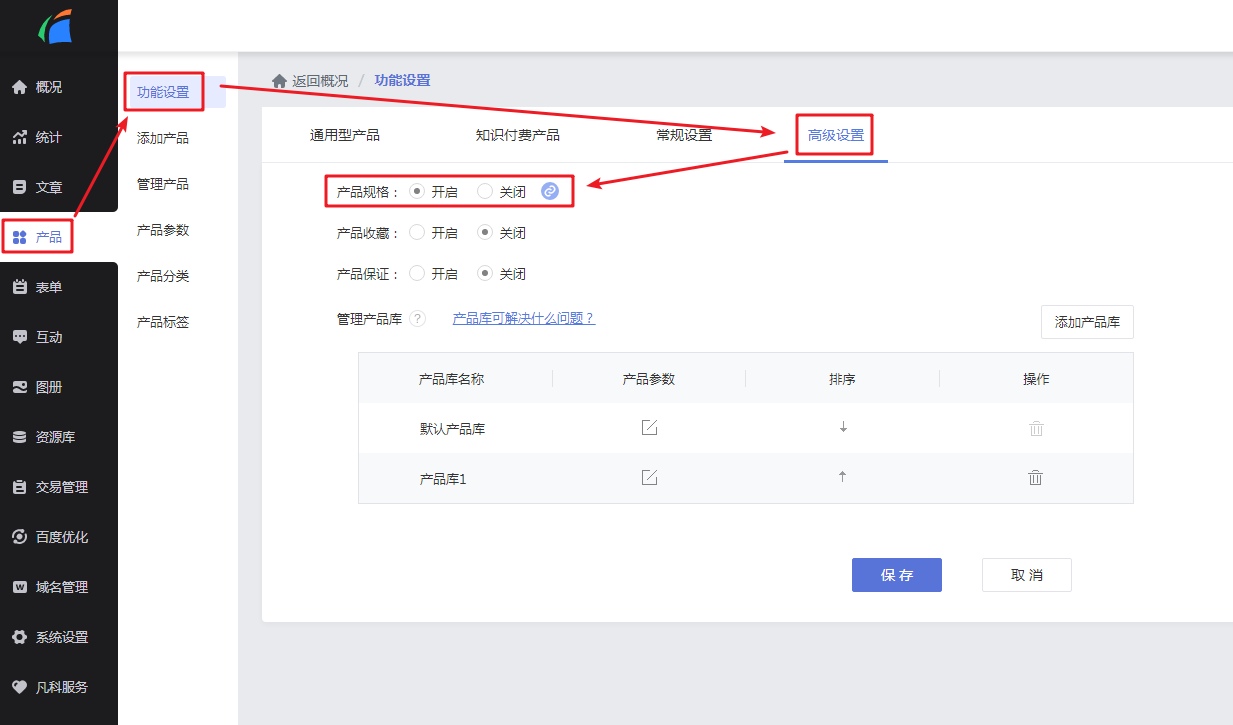Open 添加产品 in the product submenu
The width and height of the screenshot is (1233, 725).
163,138
